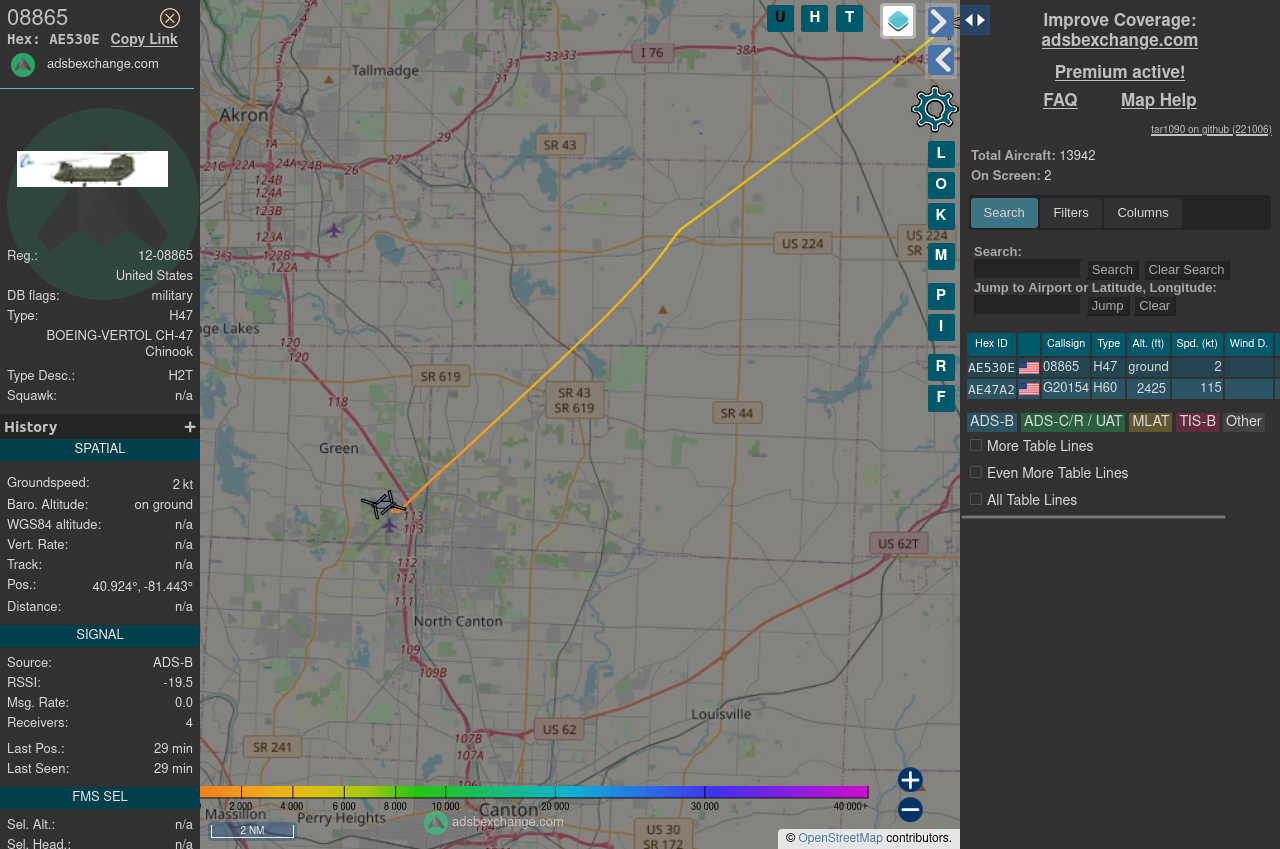Switch to the Columns tab
This screenshot has width=1280, height=849.
(x=1143, y=213)
